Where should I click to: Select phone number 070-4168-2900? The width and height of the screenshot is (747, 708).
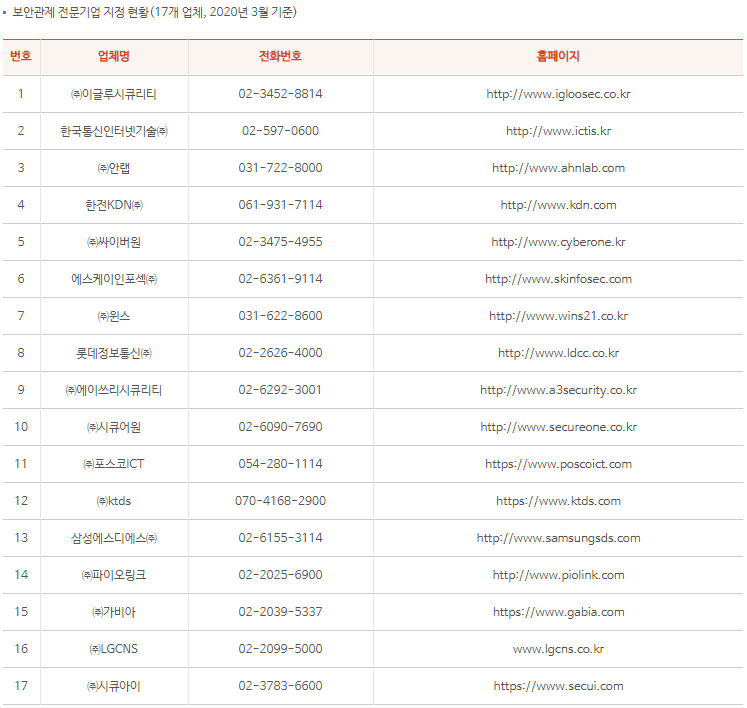pos(280,501)
